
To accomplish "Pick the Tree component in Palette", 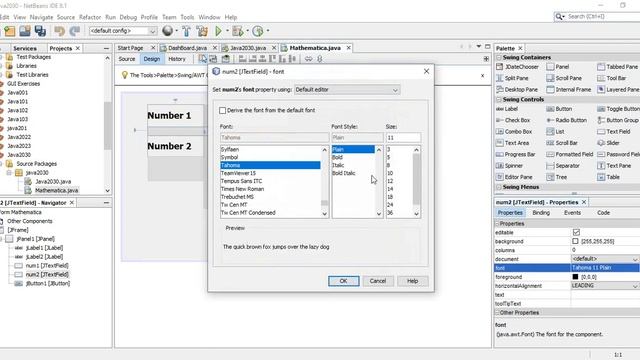I will click(557, 177).
